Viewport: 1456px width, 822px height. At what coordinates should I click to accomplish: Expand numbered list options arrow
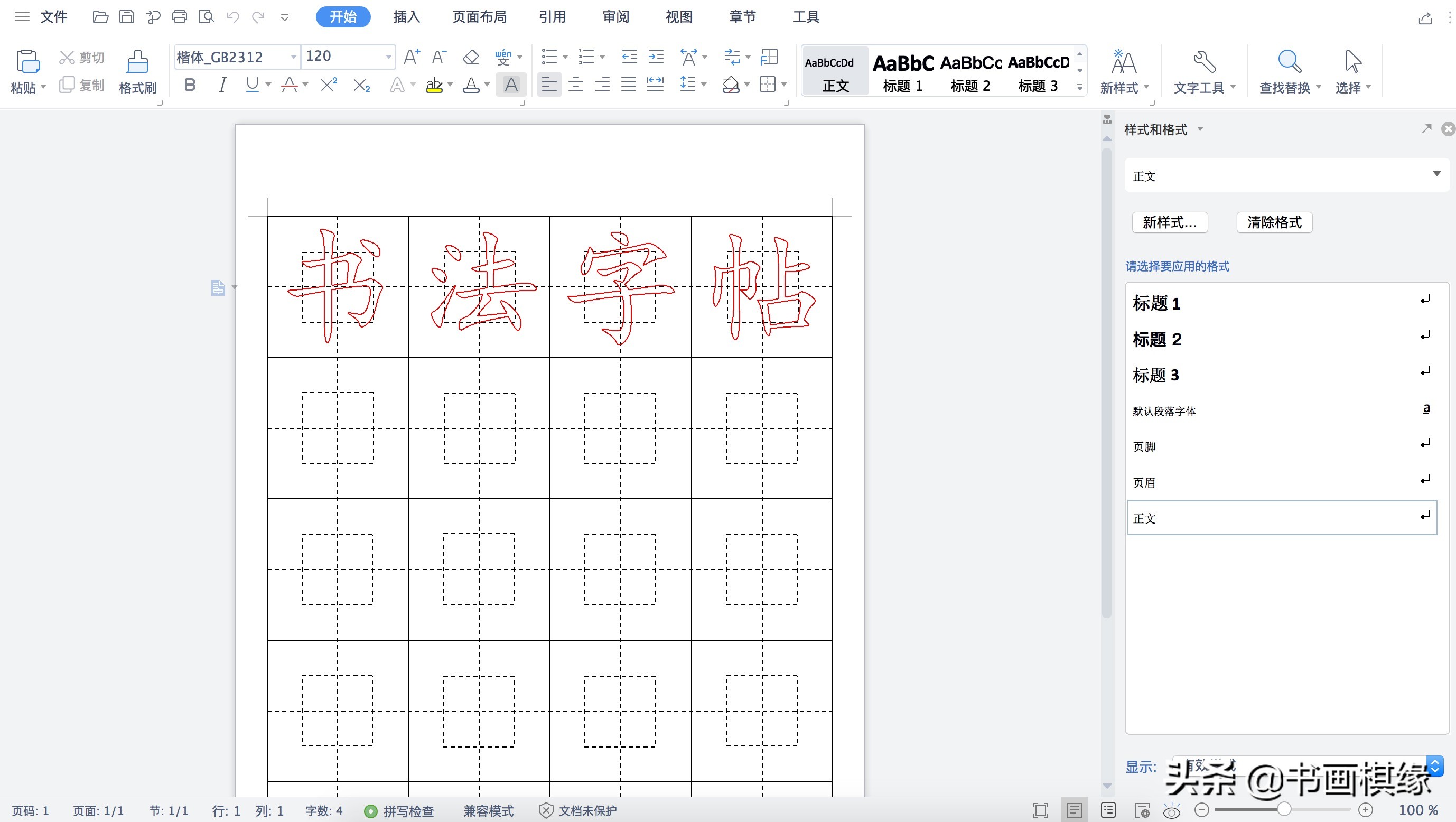coord(602,57)
